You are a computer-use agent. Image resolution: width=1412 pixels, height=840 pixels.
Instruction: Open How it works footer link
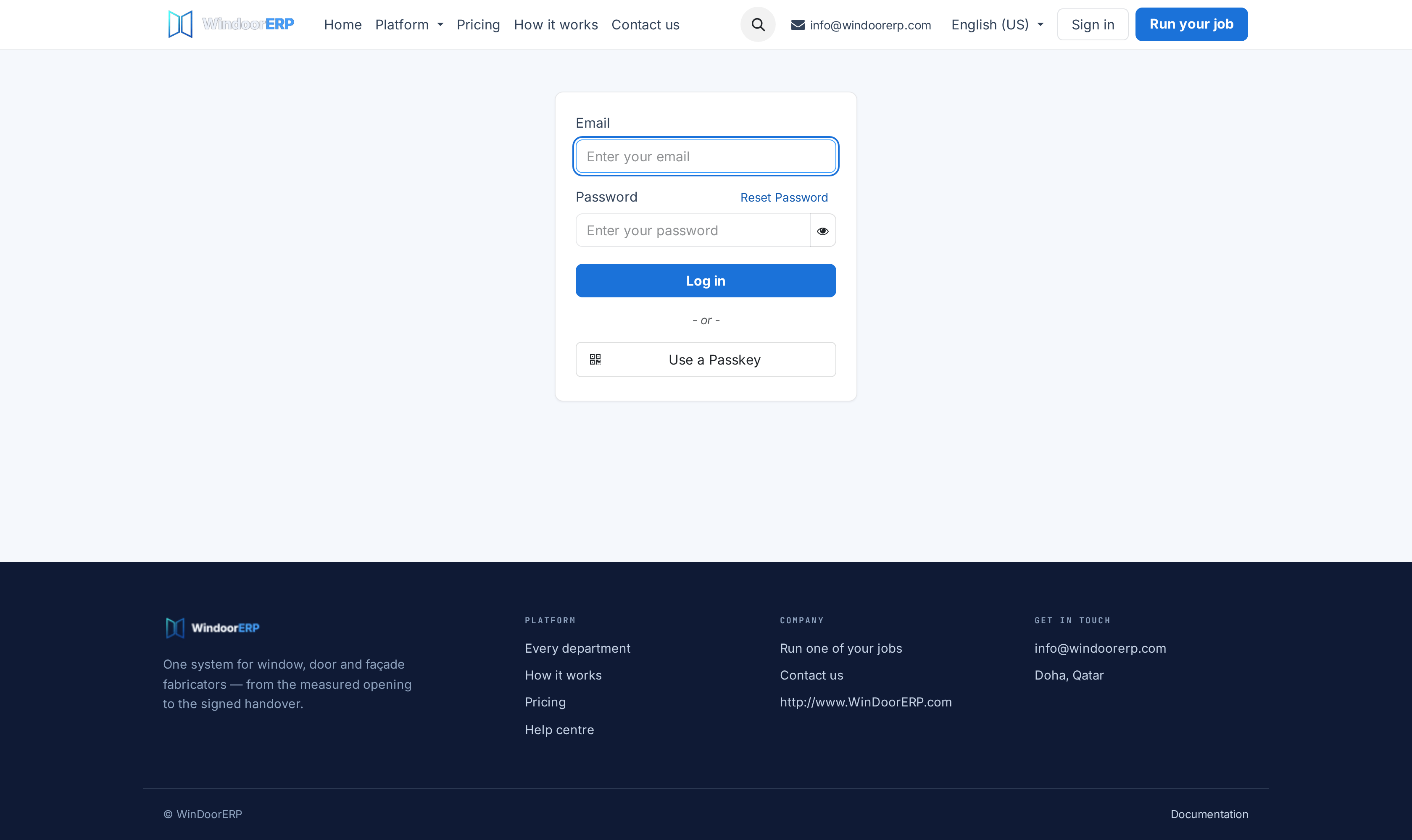[x=563, y=675]
